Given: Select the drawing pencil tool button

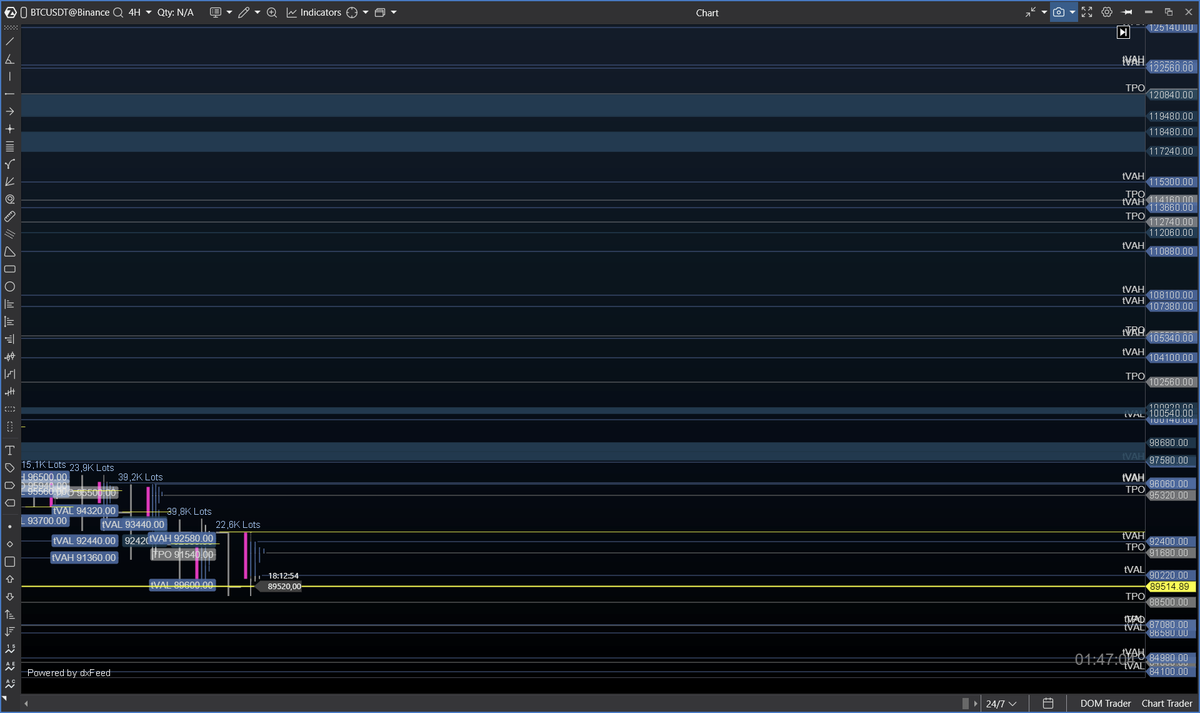Looking at the screenshot, I should point(243,13).
